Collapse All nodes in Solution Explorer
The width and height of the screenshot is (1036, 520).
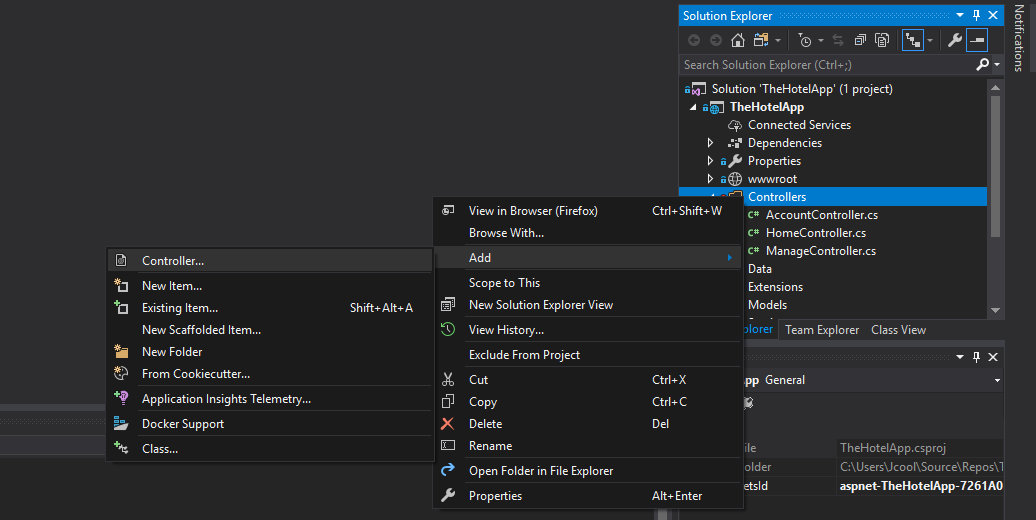point(860,40)
